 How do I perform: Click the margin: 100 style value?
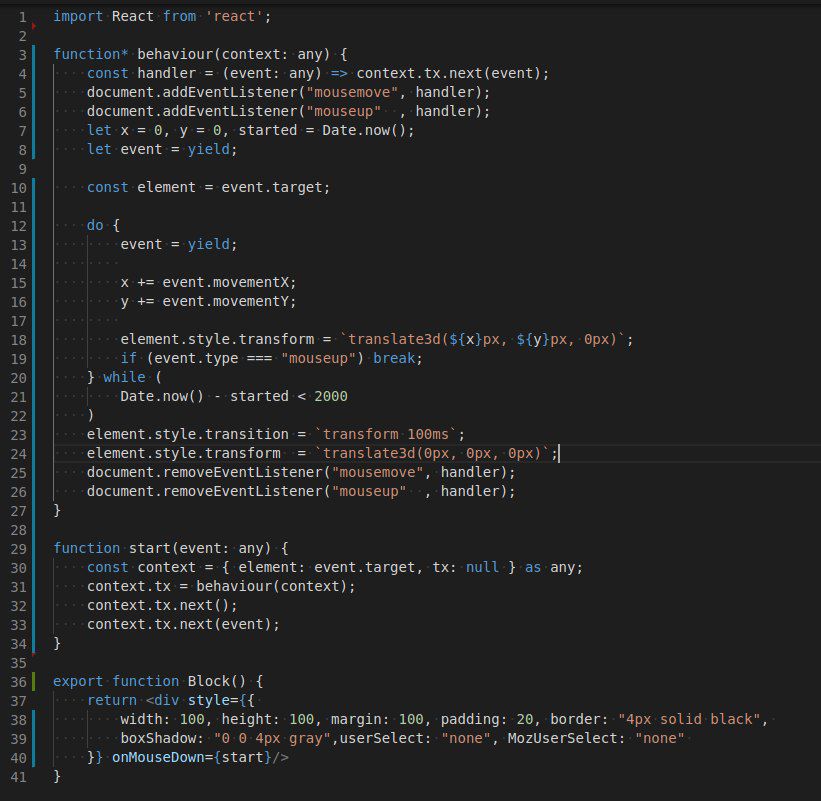tap(377, 720)
